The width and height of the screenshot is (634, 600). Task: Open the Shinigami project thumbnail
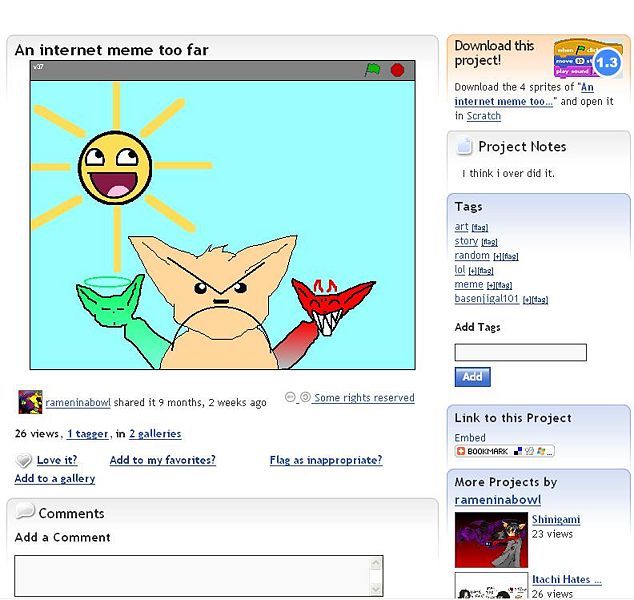pyautogui.click(x=491, y=540)
